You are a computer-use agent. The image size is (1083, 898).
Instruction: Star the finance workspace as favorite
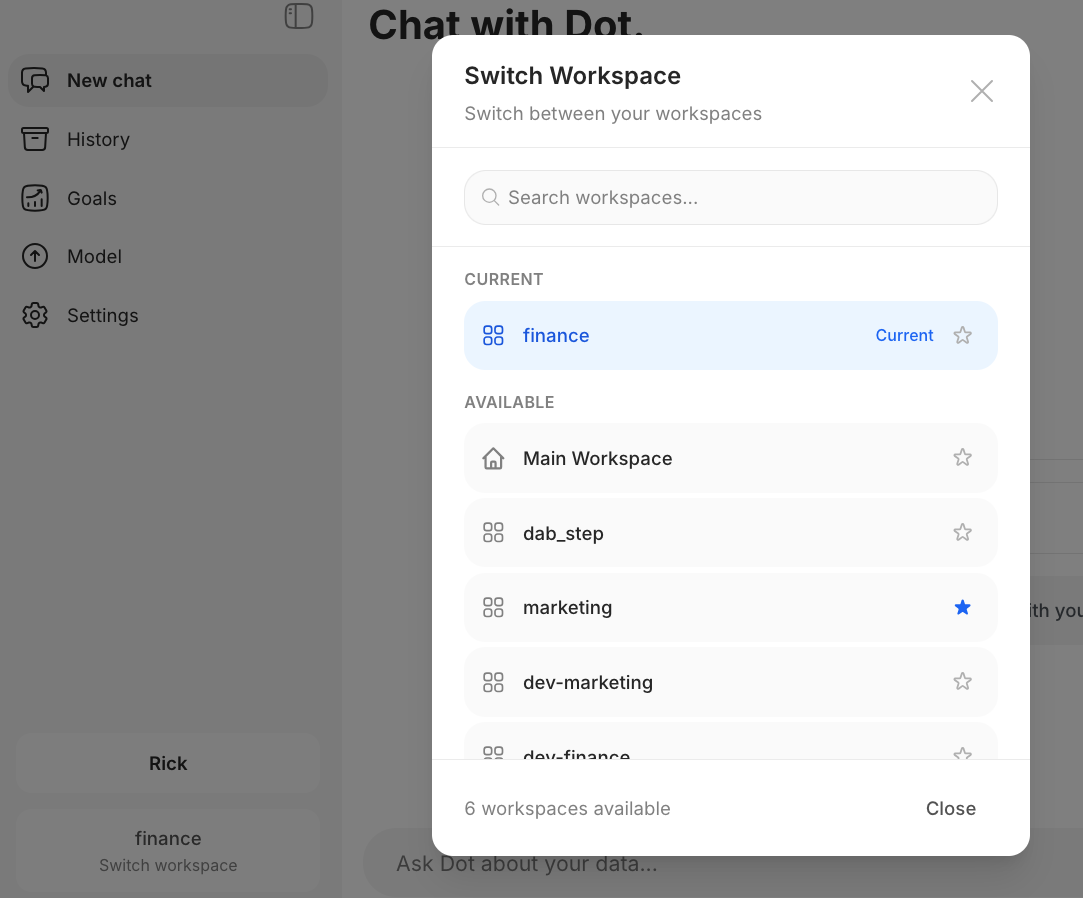[x=962, y=336]
